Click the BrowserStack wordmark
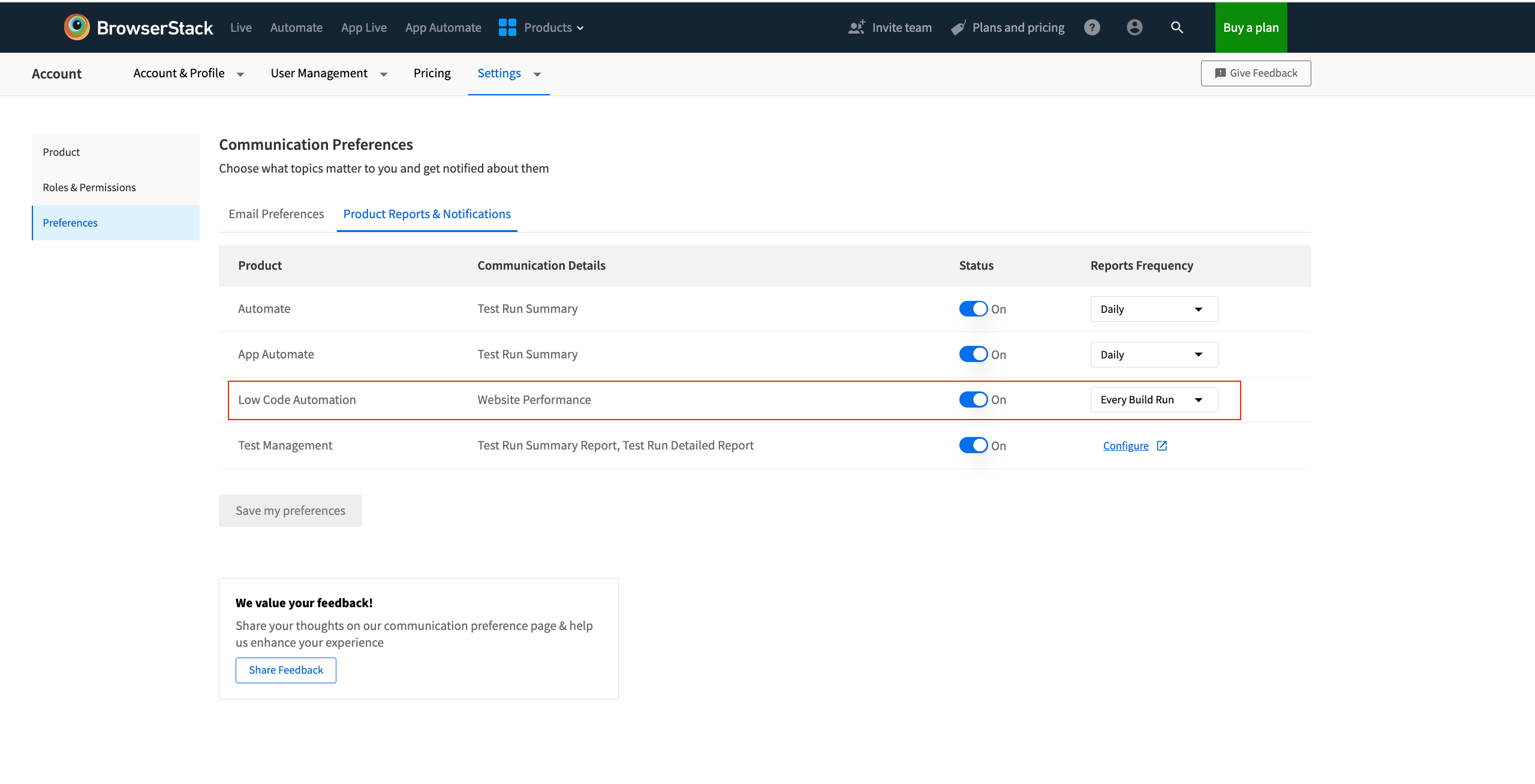1535x784 pixels. coord(155,28)
